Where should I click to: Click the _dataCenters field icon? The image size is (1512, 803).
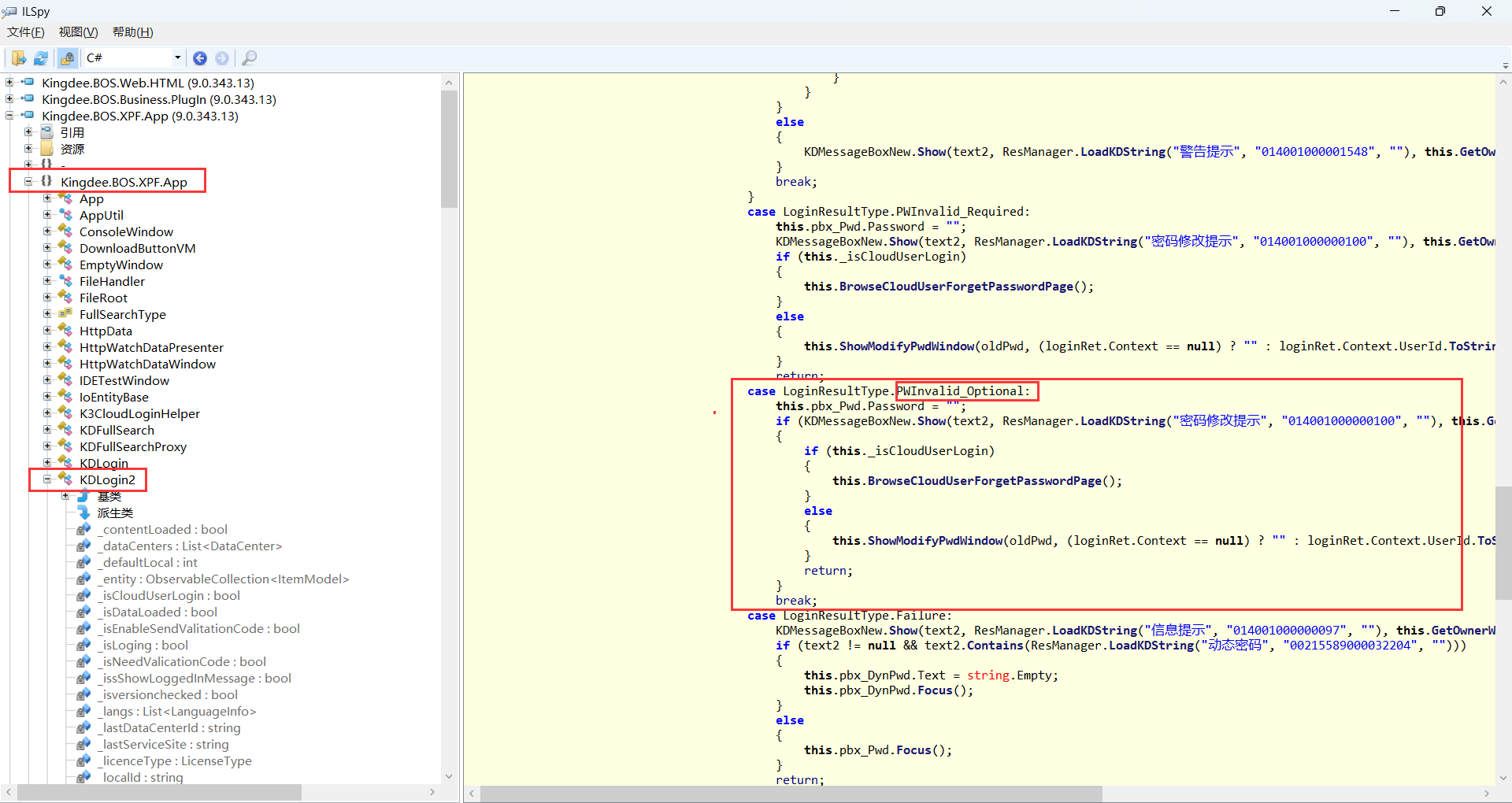pyautogui.click(x=84, y=545)
